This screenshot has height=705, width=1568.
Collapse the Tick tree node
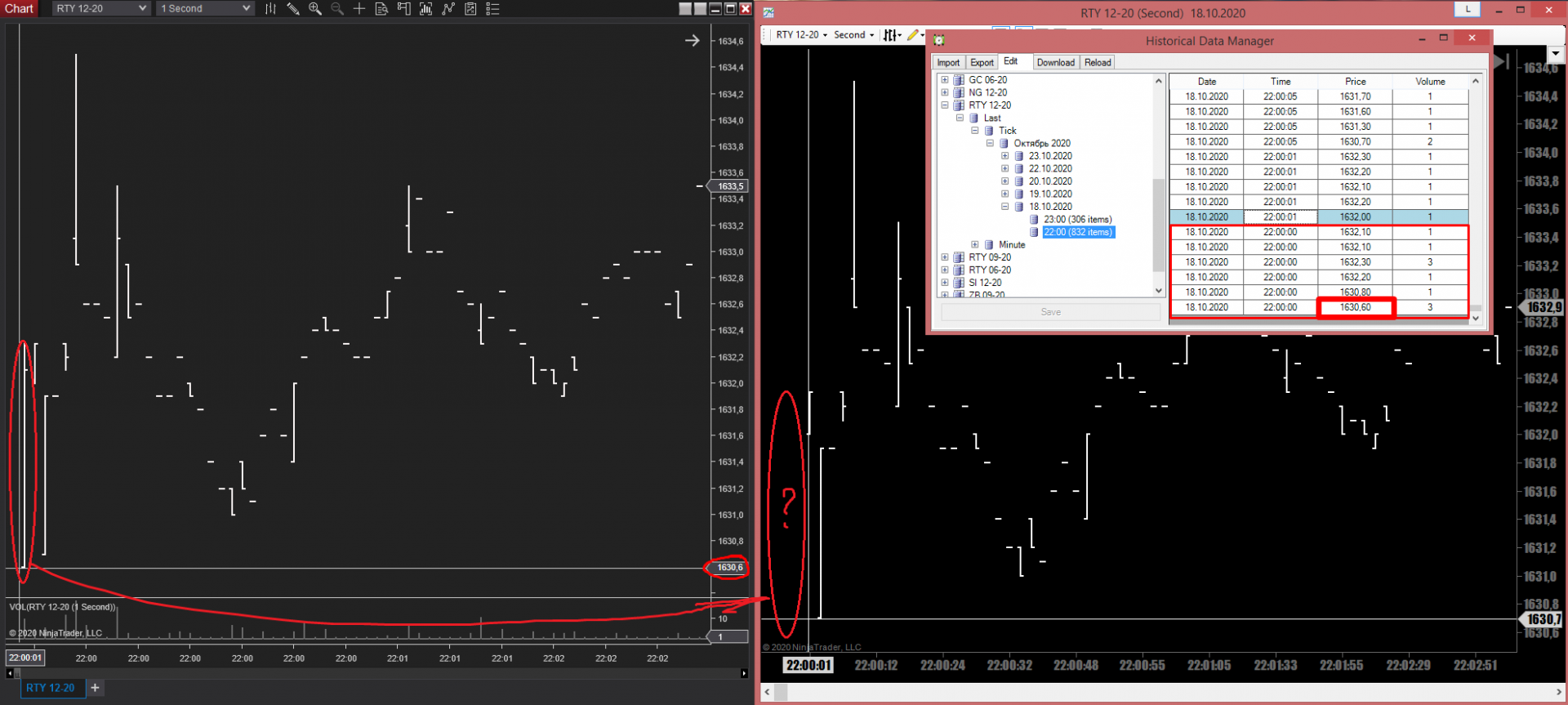[x=975, y=131]
